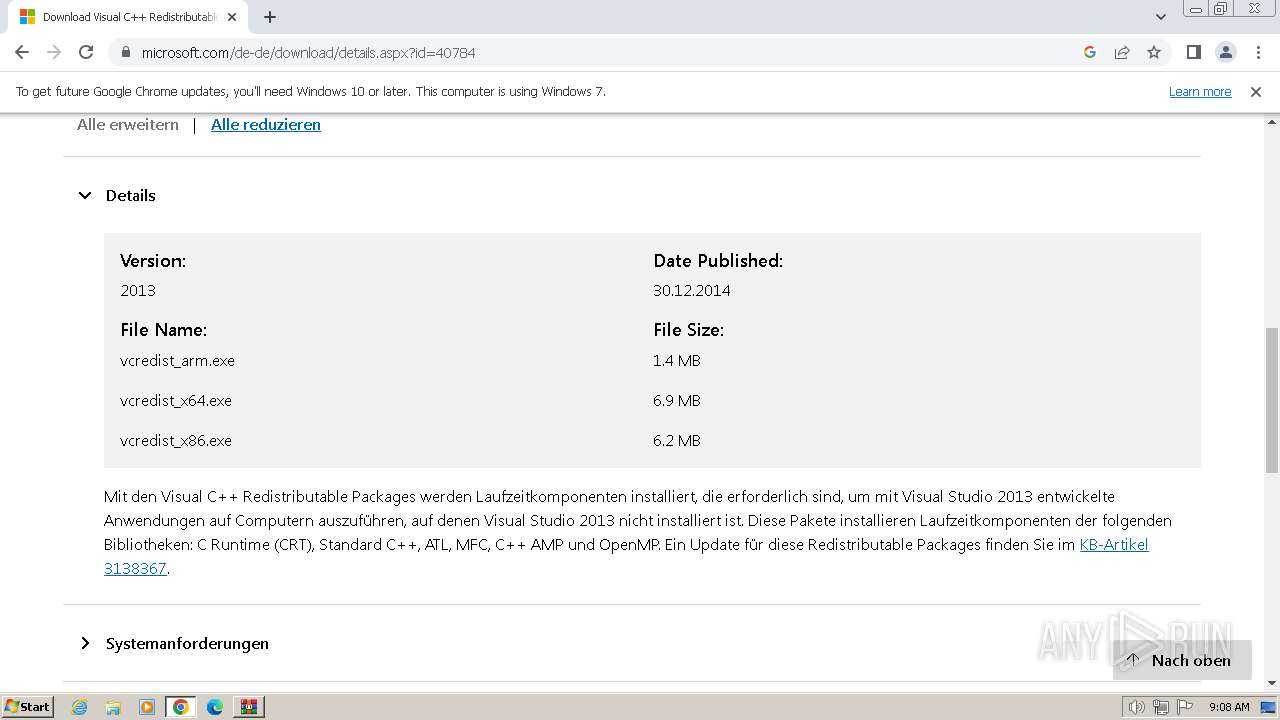Switch to Chrome in taskbar
This screenshot has width=1280, height=720.
(x=181, y=707)
